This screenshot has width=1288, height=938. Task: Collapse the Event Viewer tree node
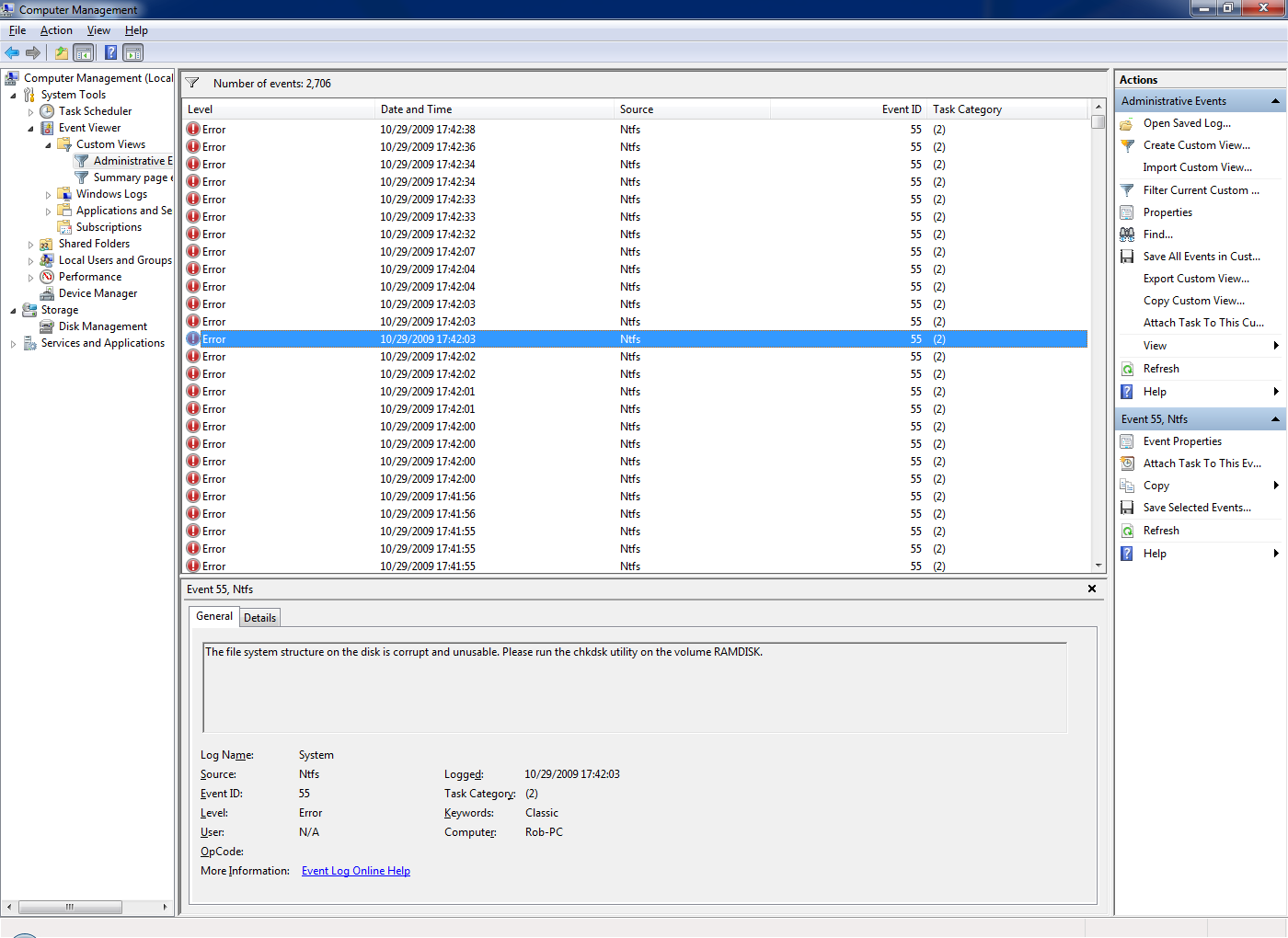30,129
